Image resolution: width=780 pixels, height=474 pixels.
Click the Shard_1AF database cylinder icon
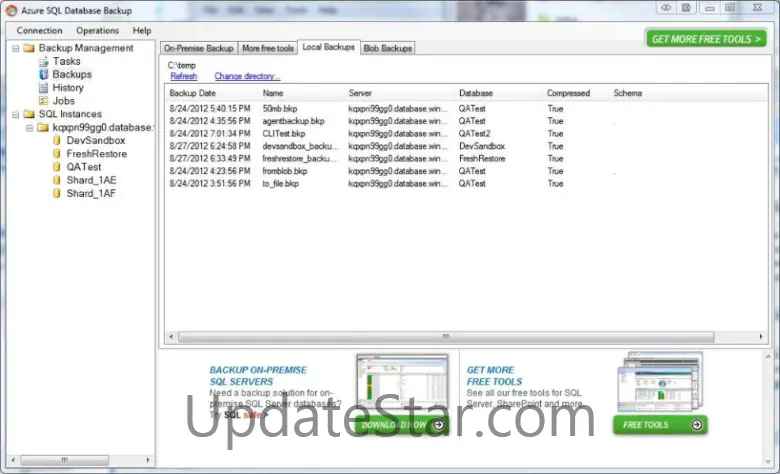click(x=57, y=193)
